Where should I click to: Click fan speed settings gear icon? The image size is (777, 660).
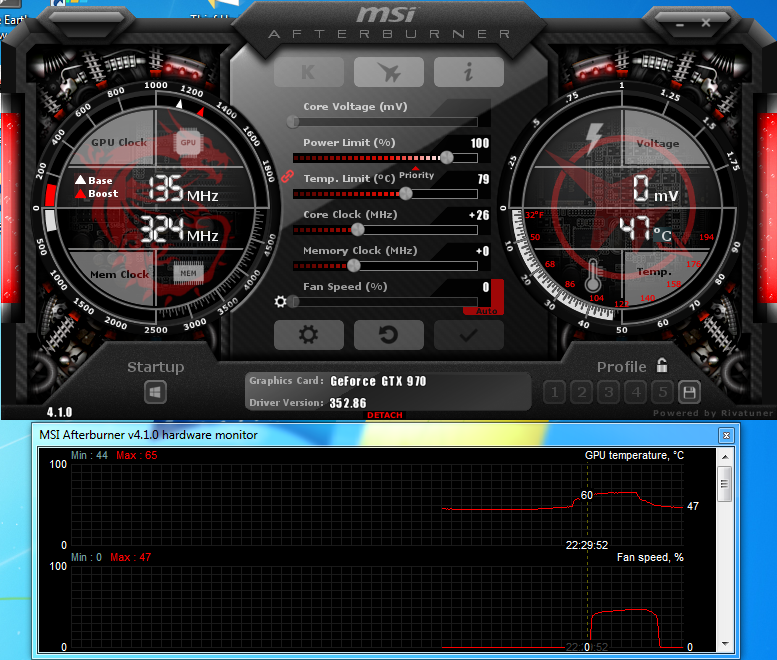pos(280,301)
